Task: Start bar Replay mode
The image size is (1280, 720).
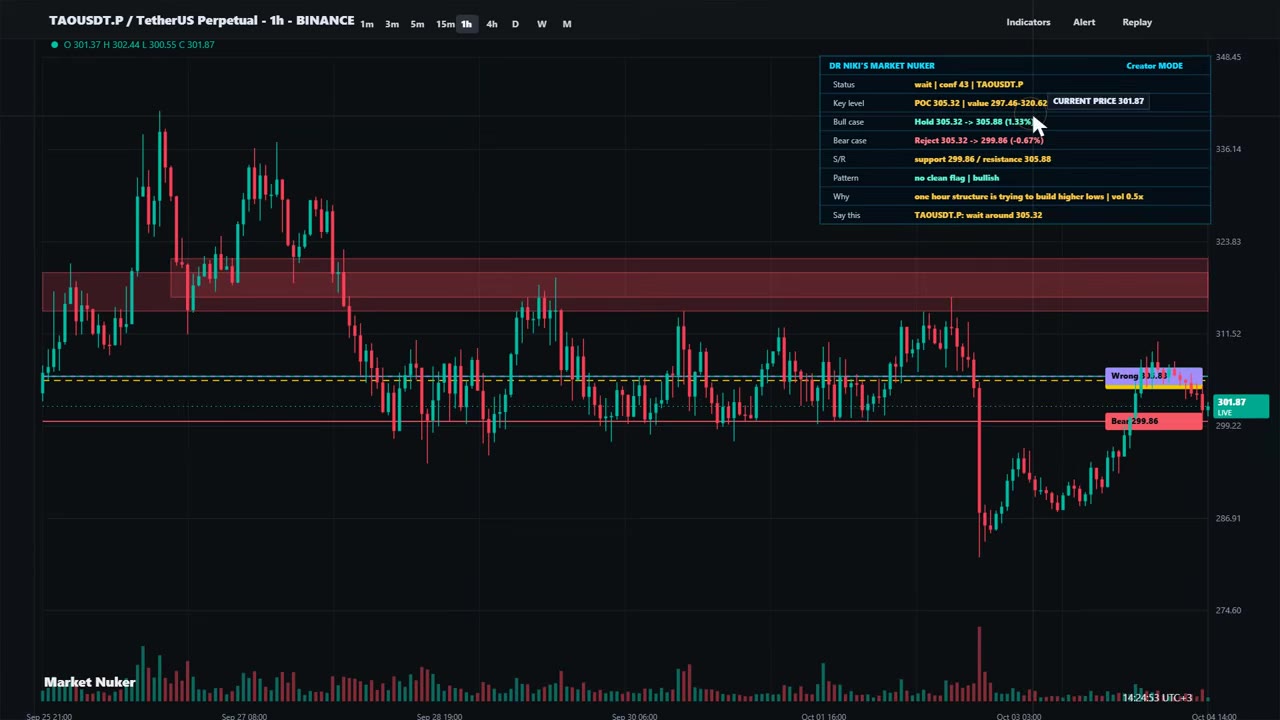Action: click(x=1137, y=22)
